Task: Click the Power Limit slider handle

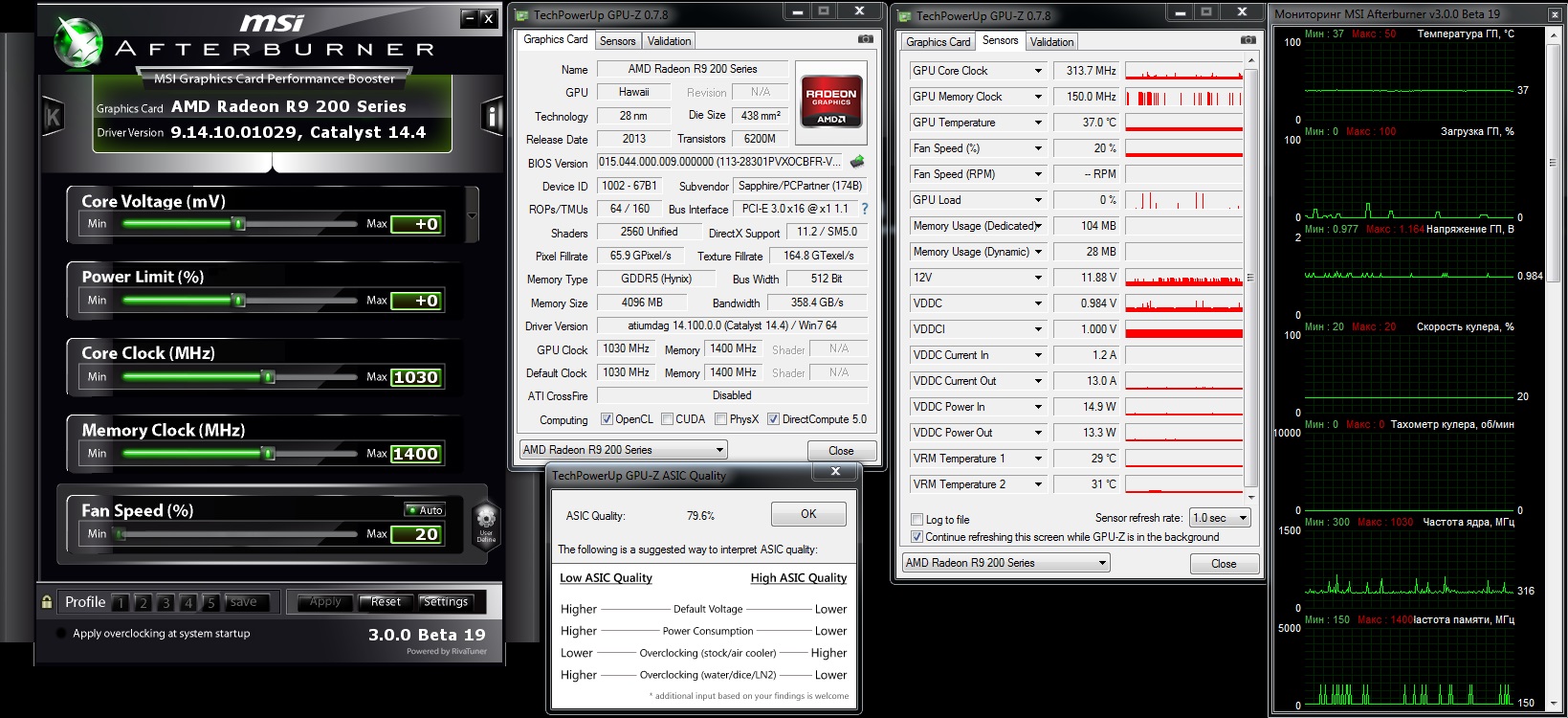Action: [x=239, y=301]
